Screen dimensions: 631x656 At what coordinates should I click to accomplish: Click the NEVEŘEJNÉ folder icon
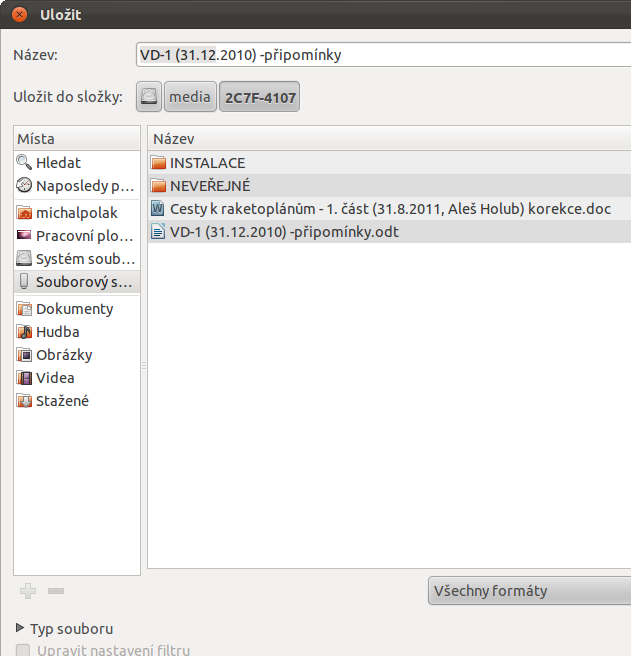click(158, 185)
